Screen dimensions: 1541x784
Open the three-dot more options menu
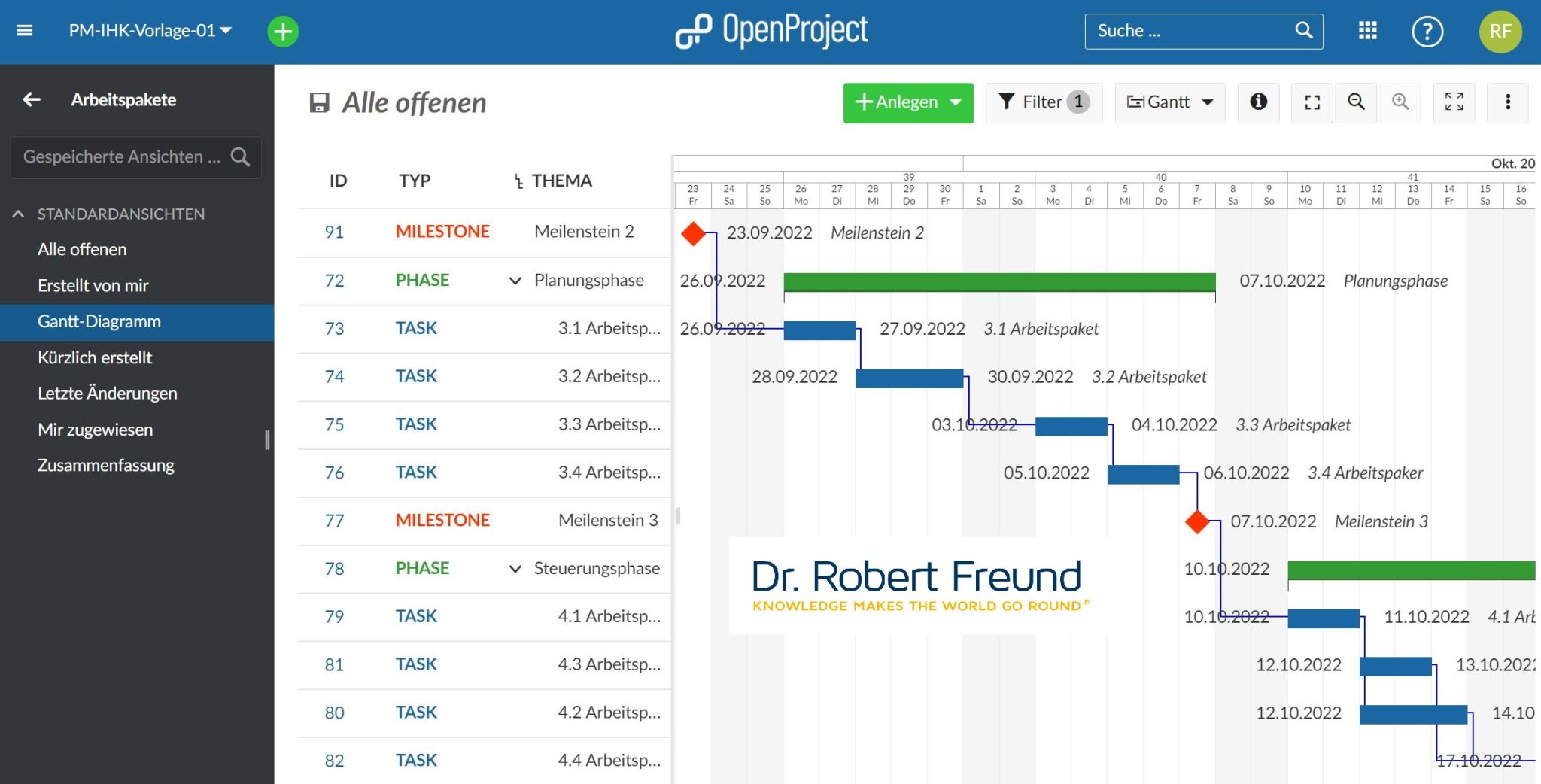click(x=1508, y=102)
